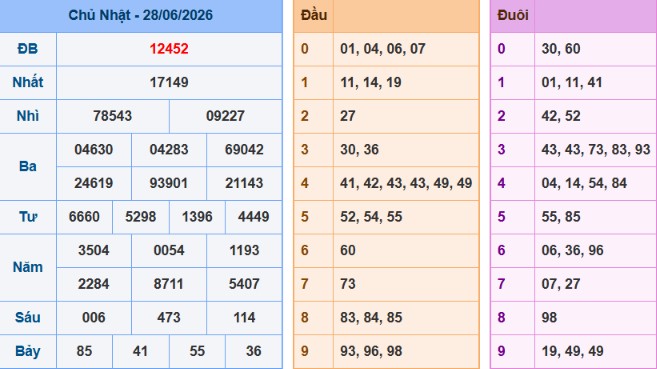Select Đầu row 4 values 41, 42, 43, 43, 49, 49
657x369 pixels.
pos(406,183)
